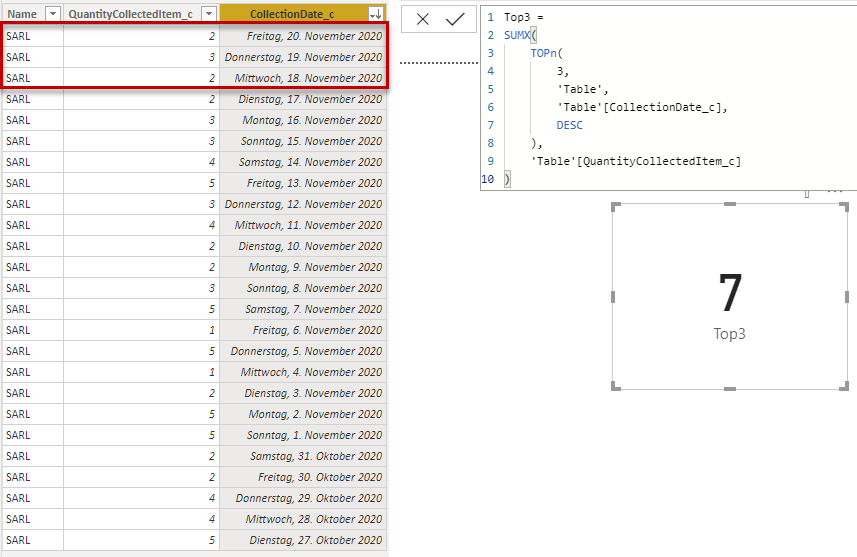Image resolution: width=857 pixels, height=557 pixels.
Task: Select the quantity cell for 6. November 2020
Action: 142,330
